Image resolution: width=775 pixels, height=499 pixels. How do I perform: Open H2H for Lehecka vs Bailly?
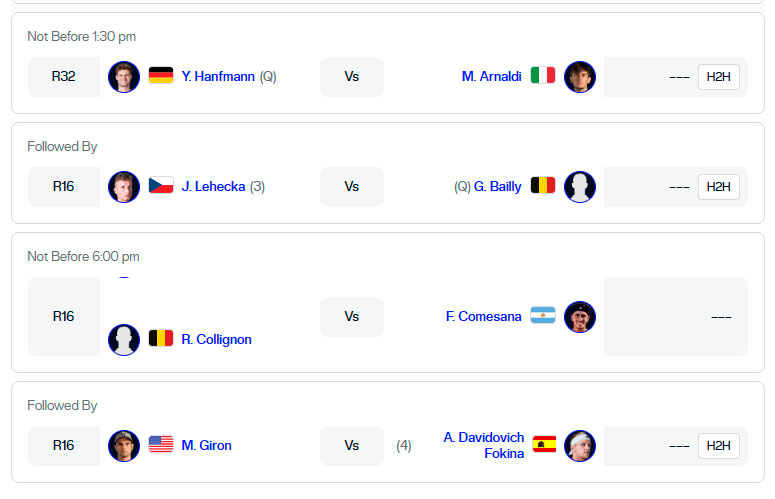[x=719, y=186]
